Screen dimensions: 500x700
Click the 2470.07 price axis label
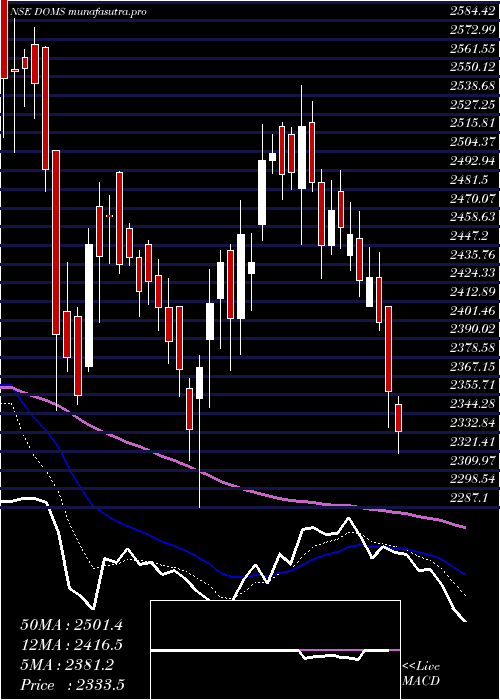(472, 198)
